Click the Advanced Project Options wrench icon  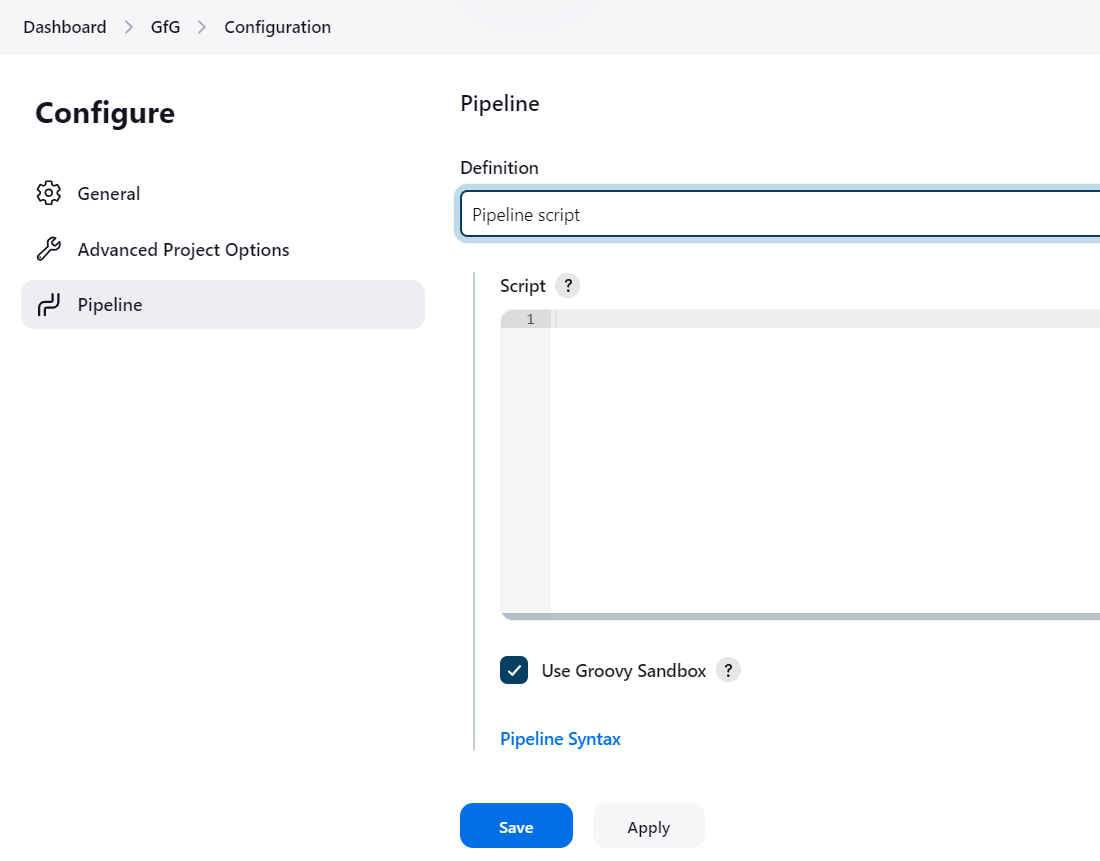(x=48, y=249)
